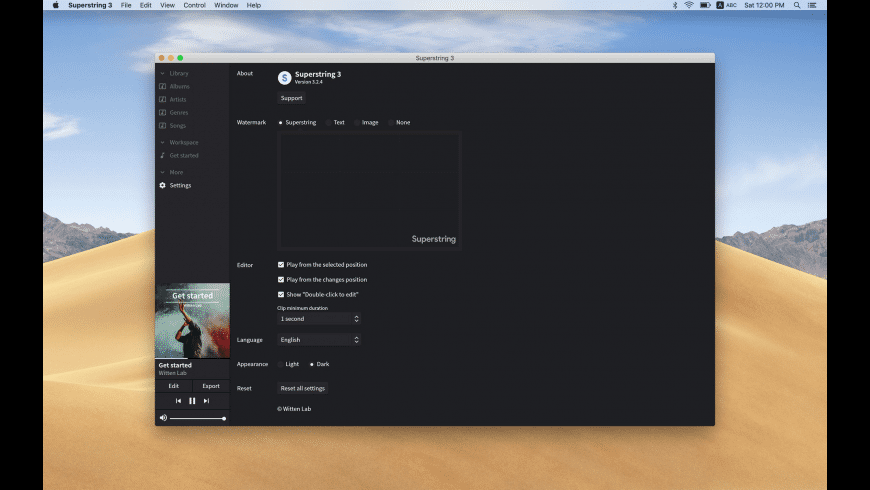870x490 pixels.
Task: Select the None watermark option
Action: coord(400,123)
